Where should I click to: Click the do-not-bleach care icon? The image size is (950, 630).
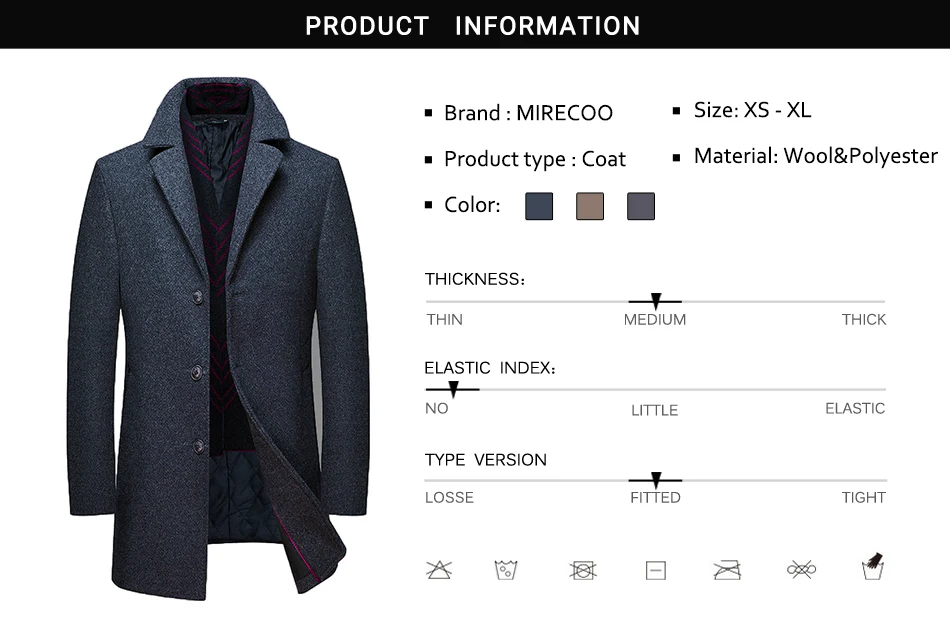(x=439, y=569)
